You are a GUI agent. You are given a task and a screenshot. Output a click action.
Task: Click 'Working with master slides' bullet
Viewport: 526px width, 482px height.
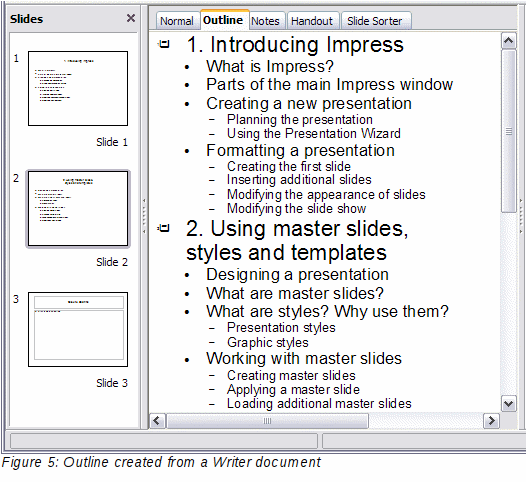(304, 358)
